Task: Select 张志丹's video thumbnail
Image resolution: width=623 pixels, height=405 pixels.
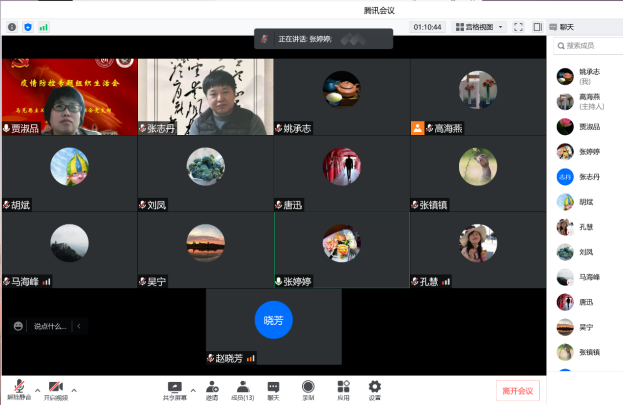Action: [205, 97]
